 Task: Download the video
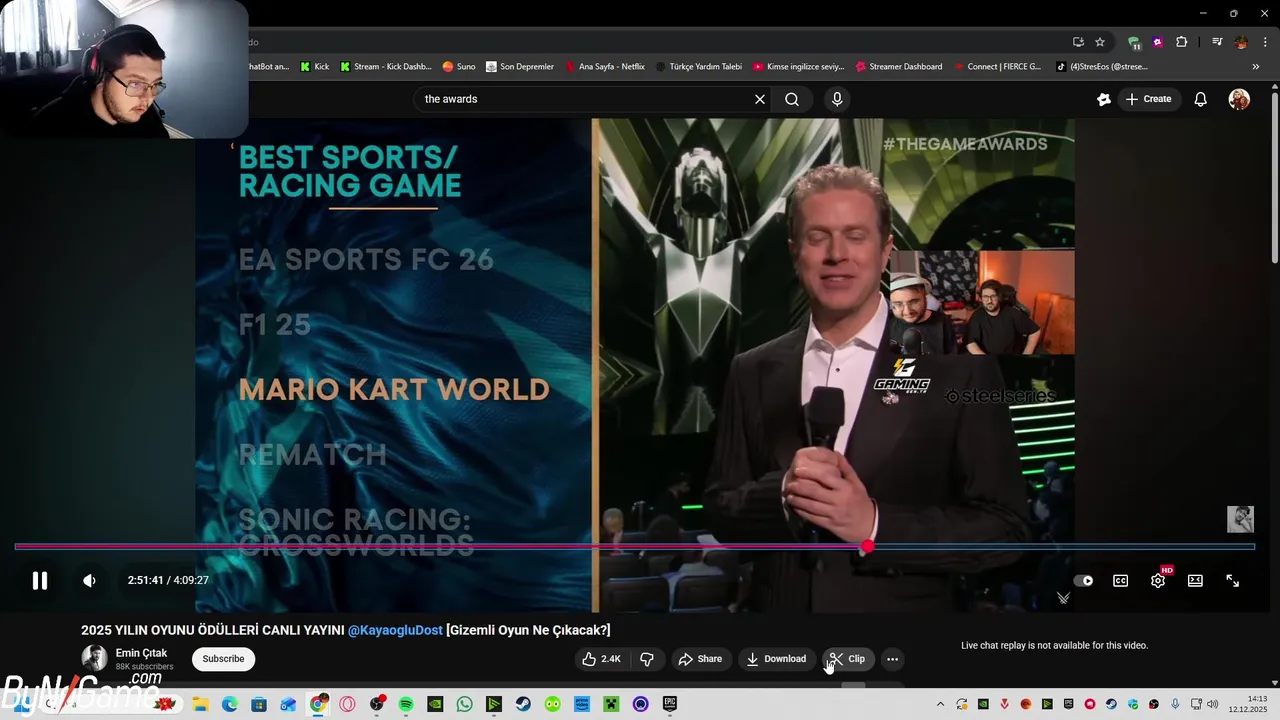pos(776,659)
